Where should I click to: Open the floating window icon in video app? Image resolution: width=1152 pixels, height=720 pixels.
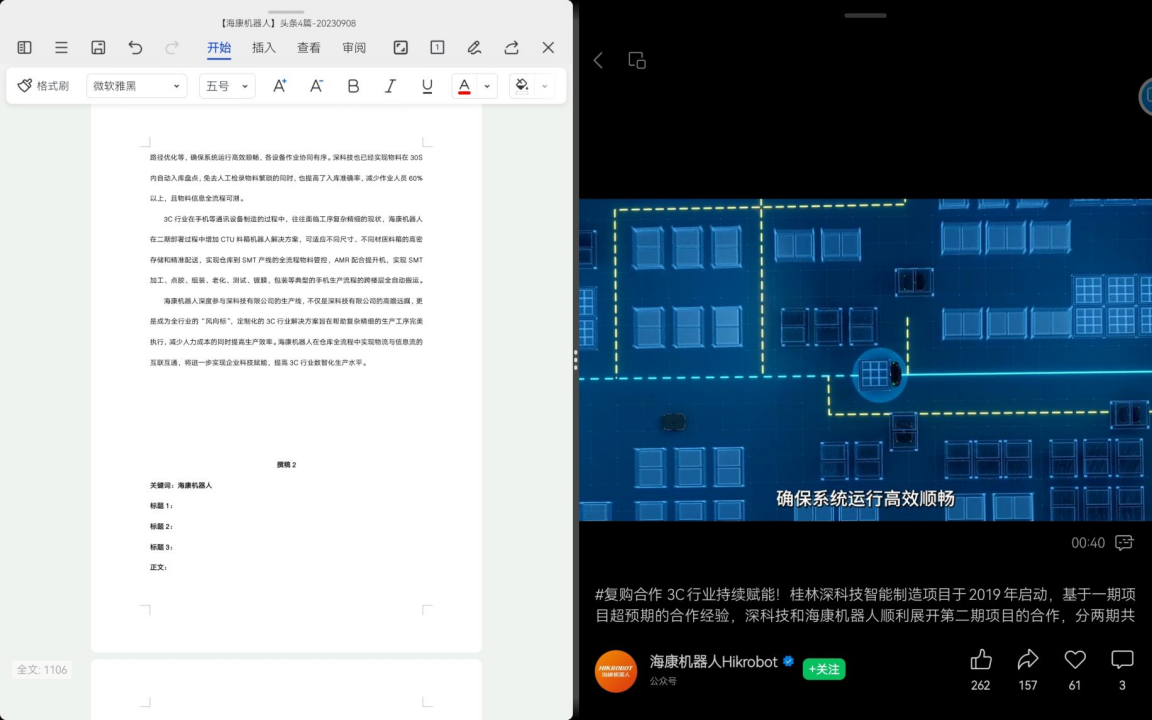coord(637,60)
